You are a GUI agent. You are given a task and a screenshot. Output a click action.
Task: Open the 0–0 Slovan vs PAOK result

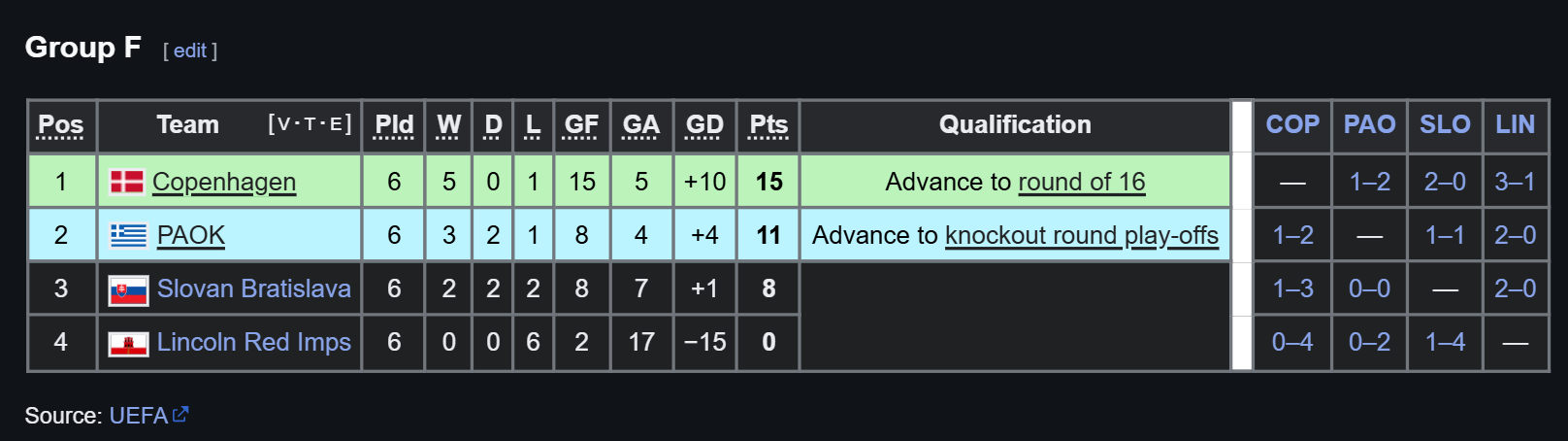1369,288
